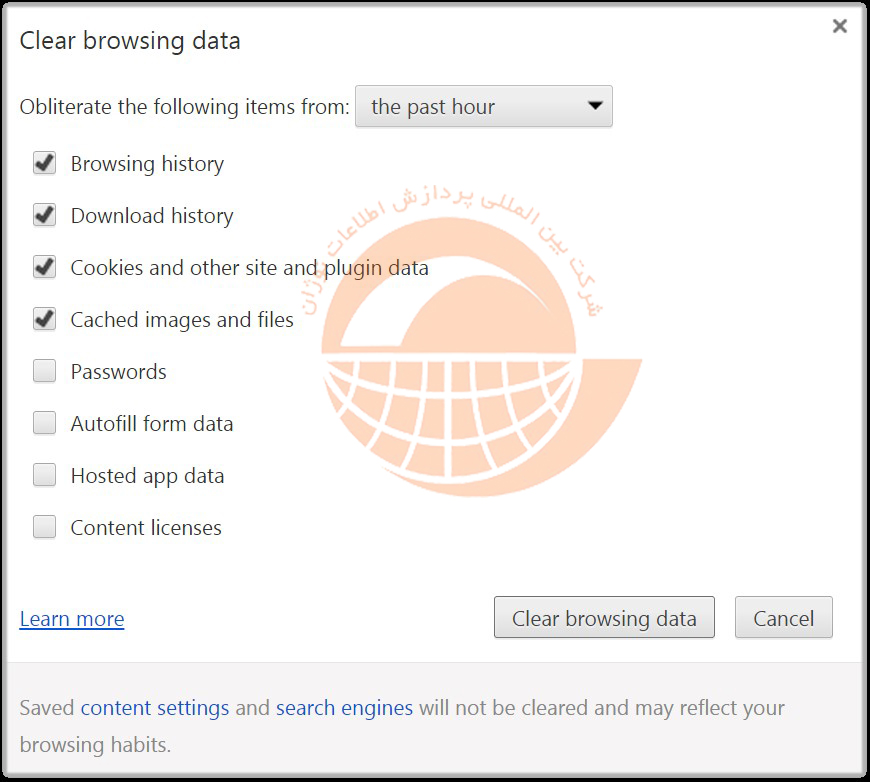Open the search engines link
The width and height of the screenshot is (870, 782).
pyautogui.click(x=344, y=708)
